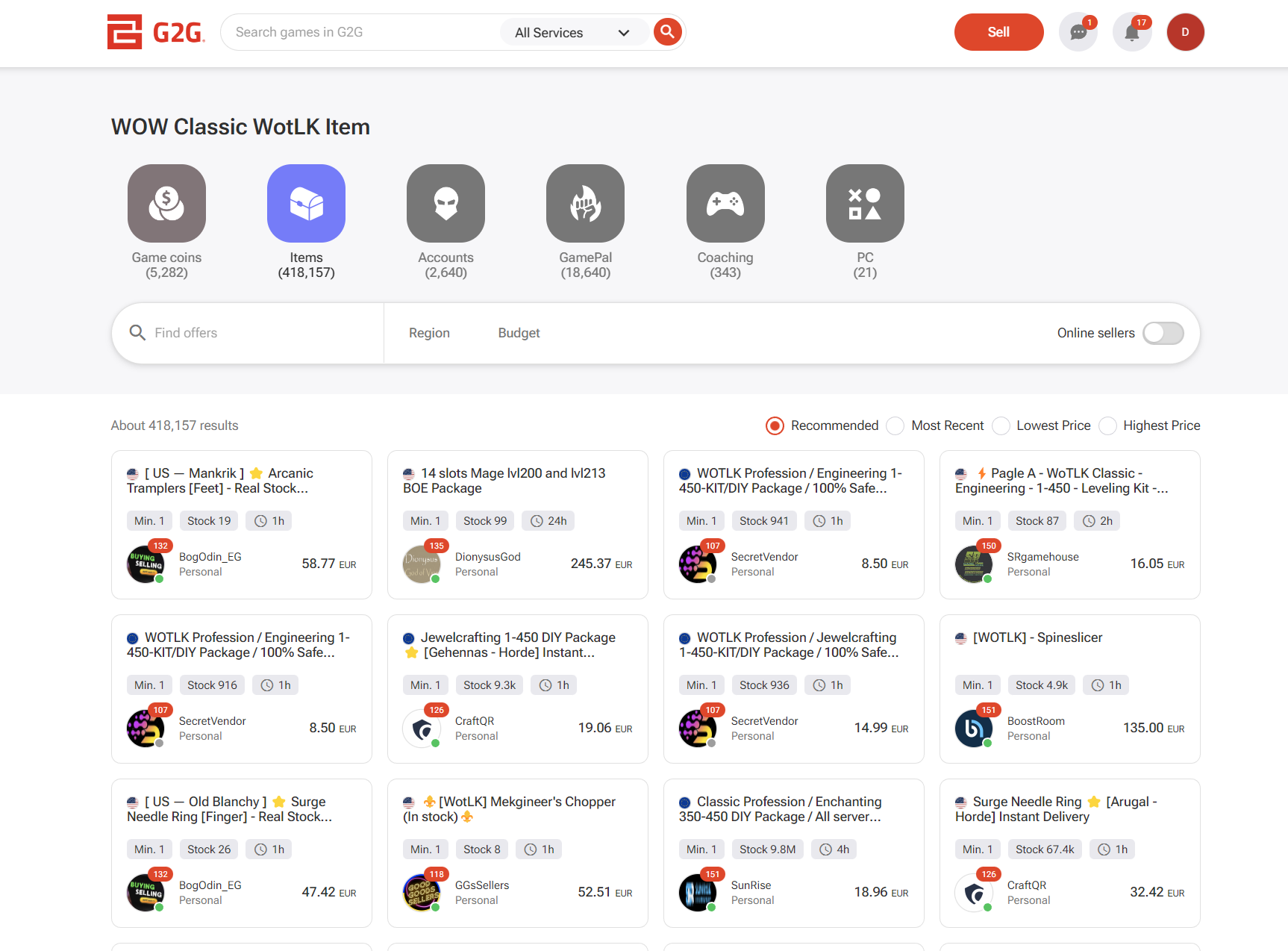Open DionysusGod seller avatar

click(422, 564)
